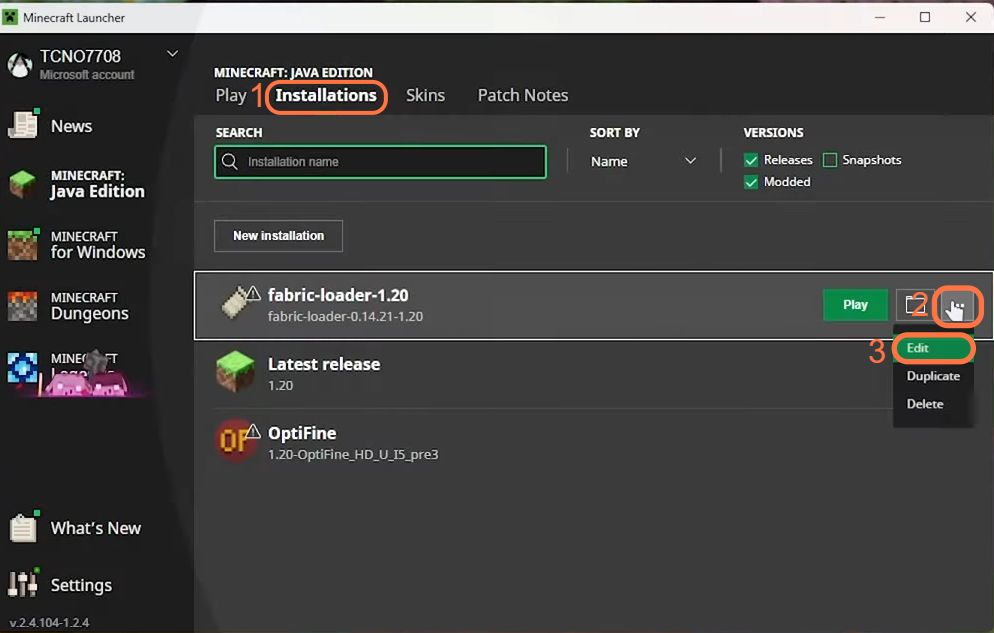Open Minecraft for Windows icon
The width and height of the screenshot is (994, 633).
[23, 245]
